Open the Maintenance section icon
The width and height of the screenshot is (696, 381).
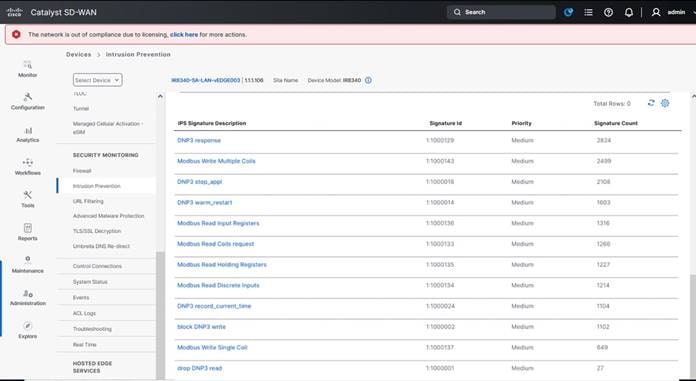28,259
